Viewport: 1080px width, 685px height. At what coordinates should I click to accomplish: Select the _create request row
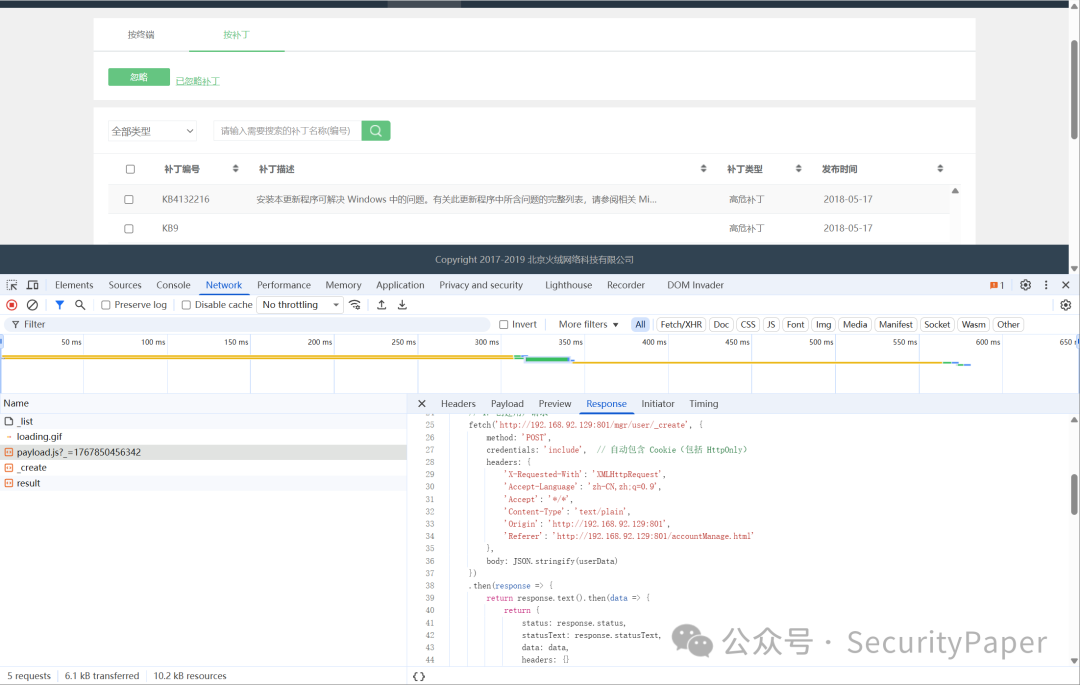point(203,467)
